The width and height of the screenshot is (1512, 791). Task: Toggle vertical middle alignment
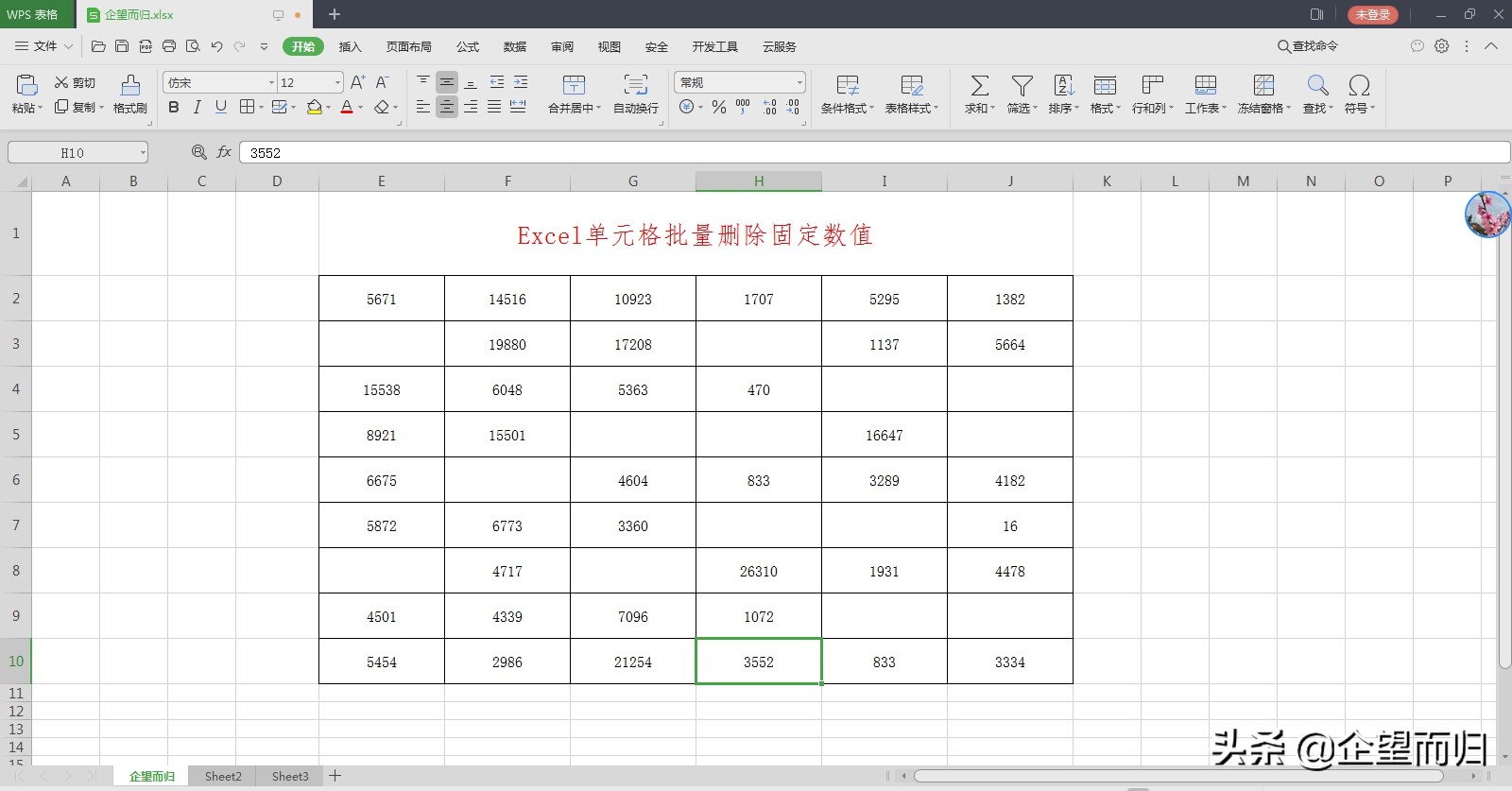[447, 83]
